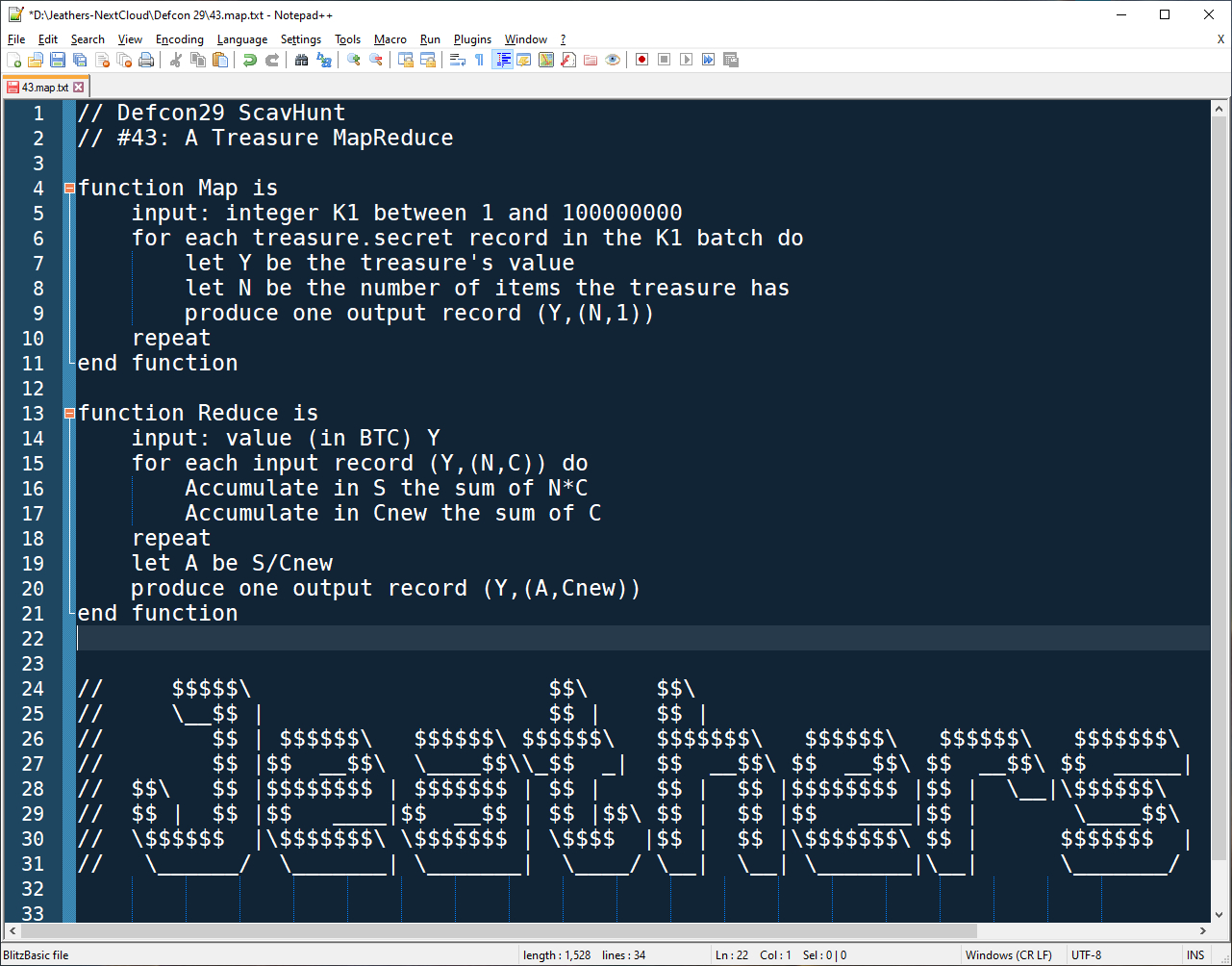This screenshot has height=966, width=1232.
Task: Start macro recording with red dot icon
Action: (x=641, y=60)
